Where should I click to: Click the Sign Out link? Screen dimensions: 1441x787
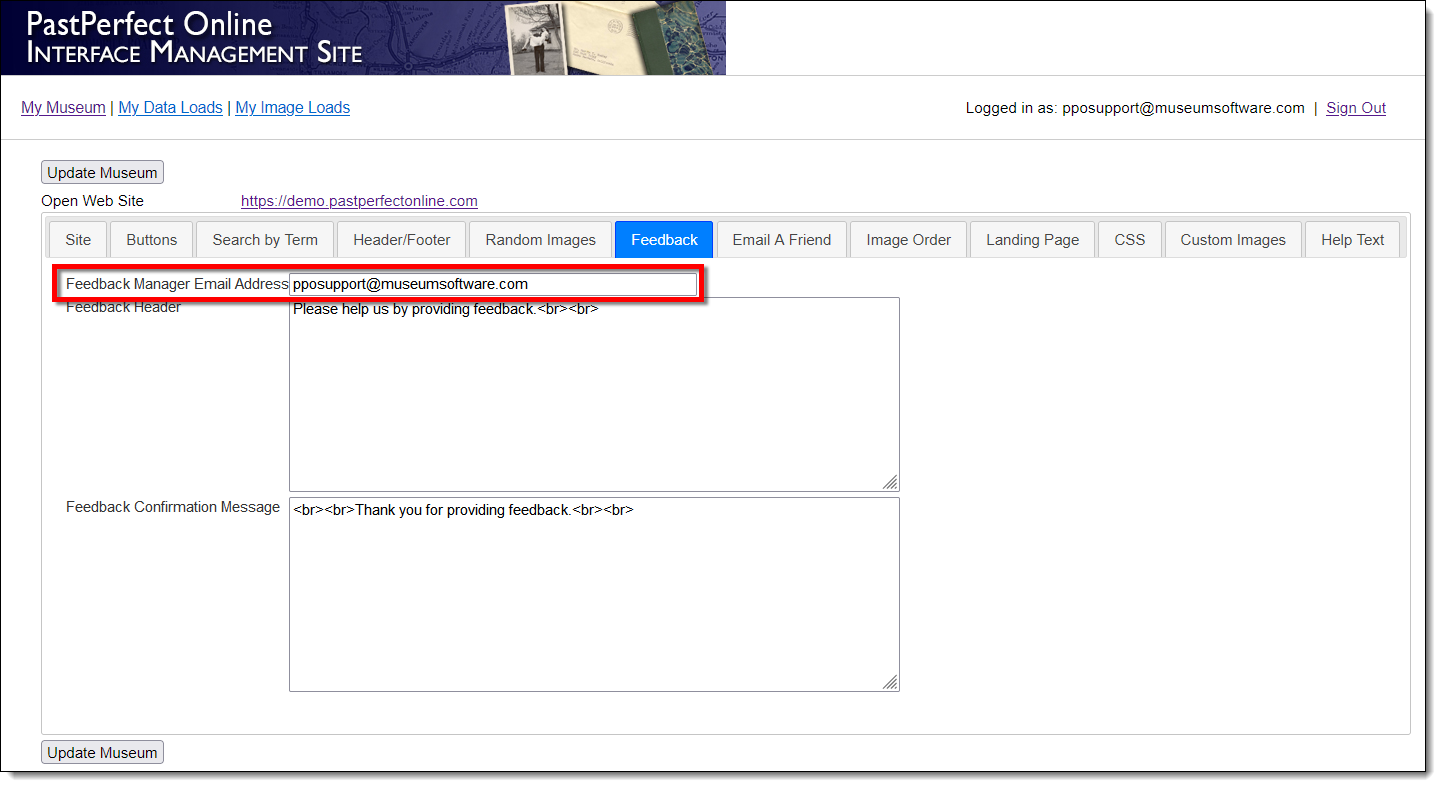[1356, 108]
